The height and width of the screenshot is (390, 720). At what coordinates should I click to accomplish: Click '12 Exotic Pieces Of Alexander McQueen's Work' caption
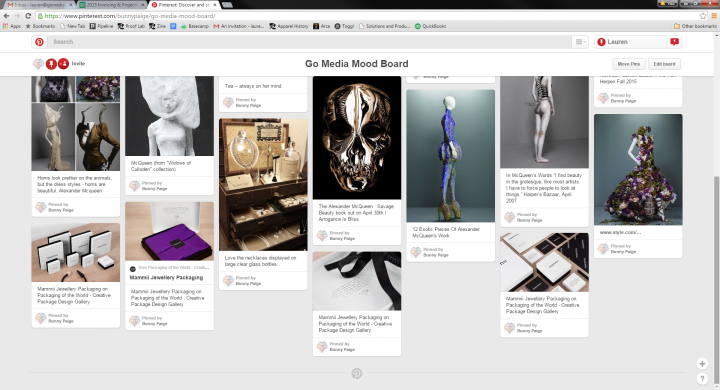pos(446,232)
